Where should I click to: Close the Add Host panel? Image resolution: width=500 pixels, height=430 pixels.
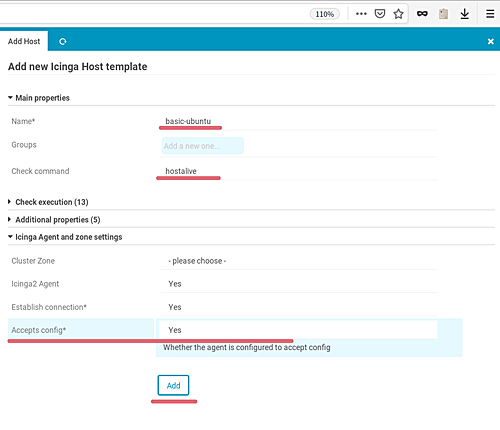pyautogui.click(x=491, y=41)
